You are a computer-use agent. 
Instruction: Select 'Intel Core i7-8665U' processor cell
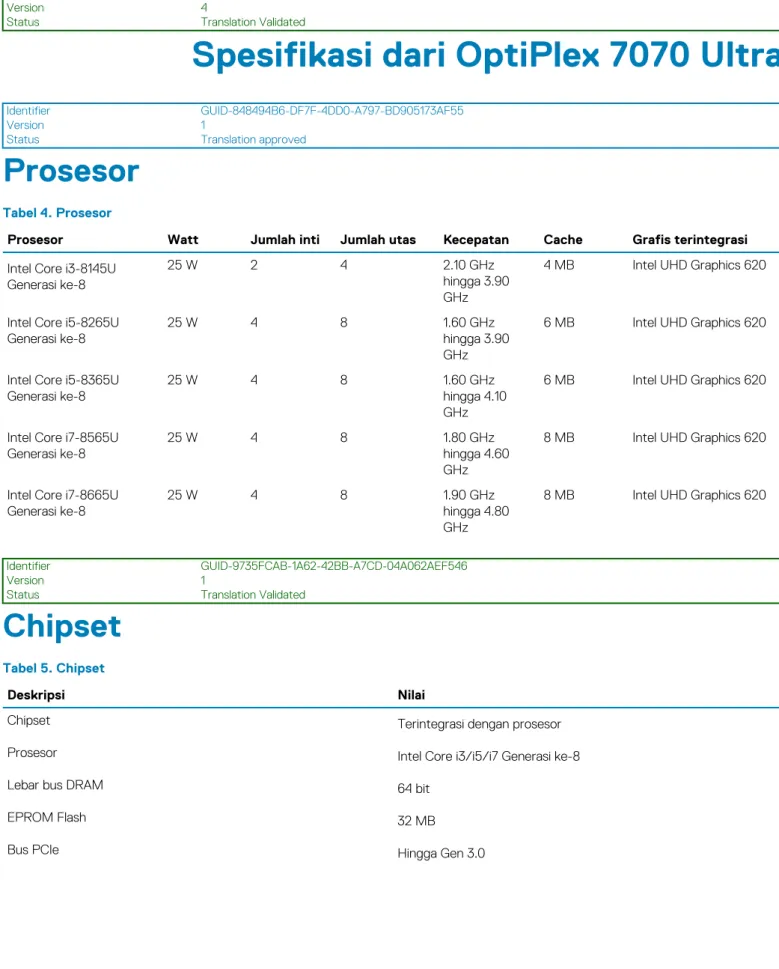pyautogui.click(x=63, y=503)
